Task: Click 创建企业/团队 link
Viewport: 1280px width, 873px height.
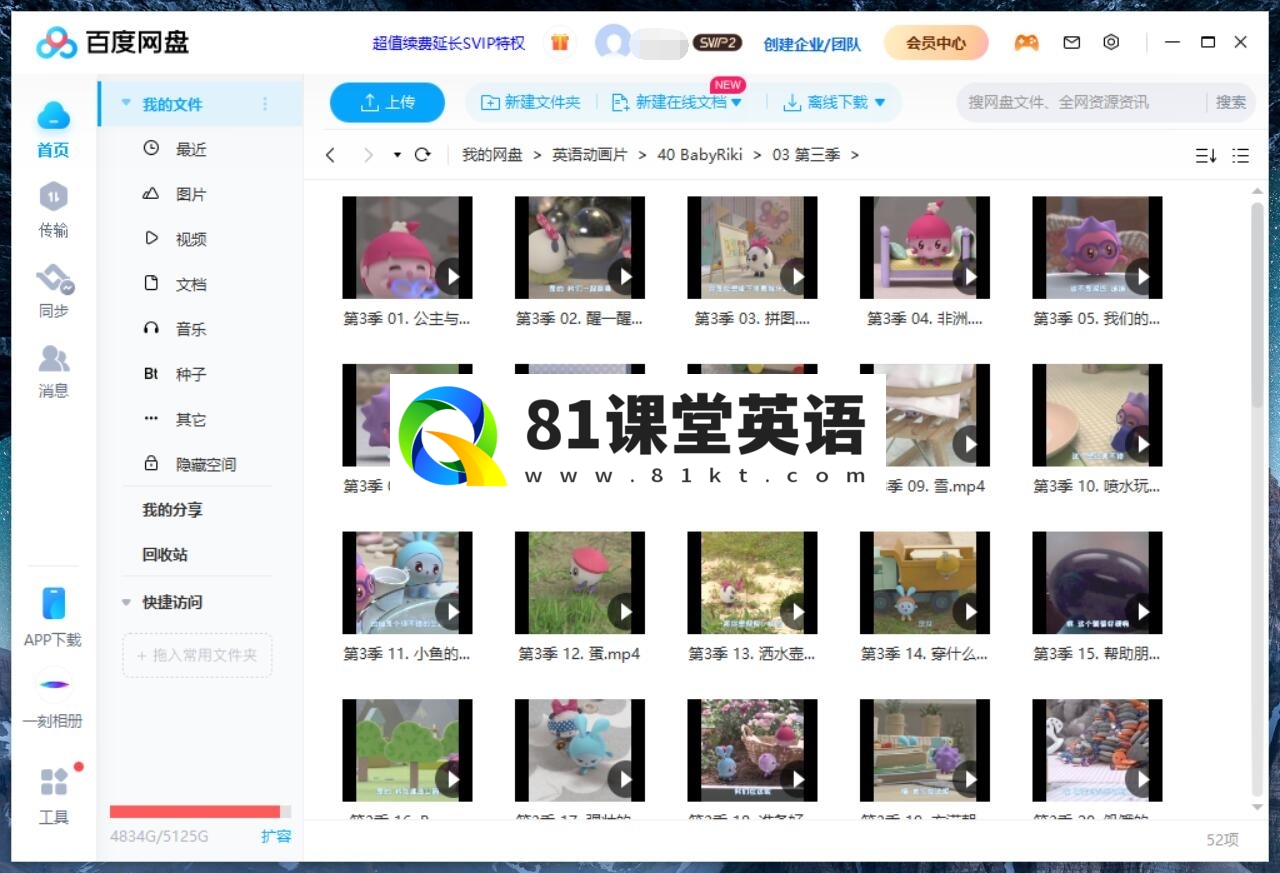Action: click(812, 44)
